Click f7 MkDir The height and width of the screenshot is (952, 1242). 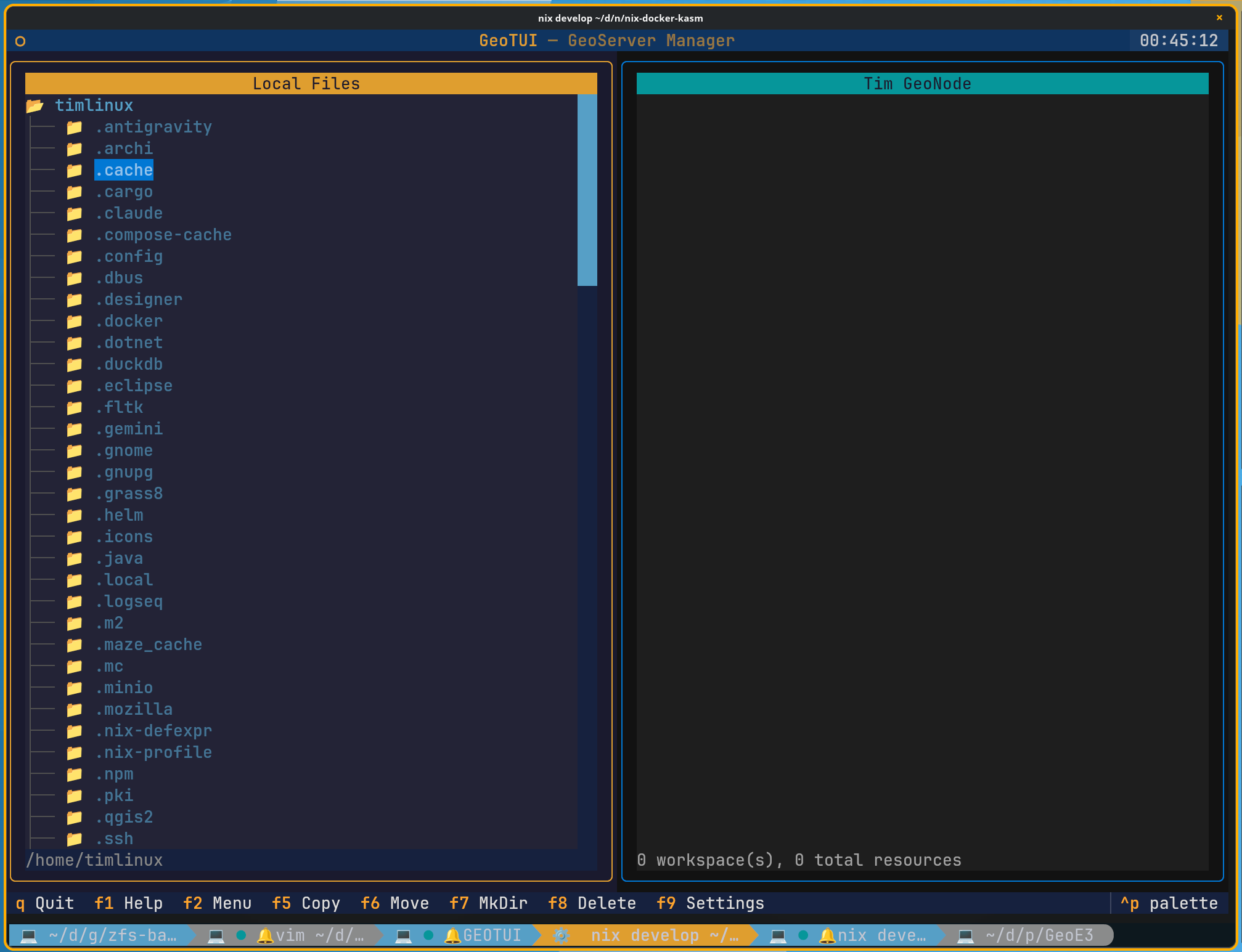click(489, 903)
